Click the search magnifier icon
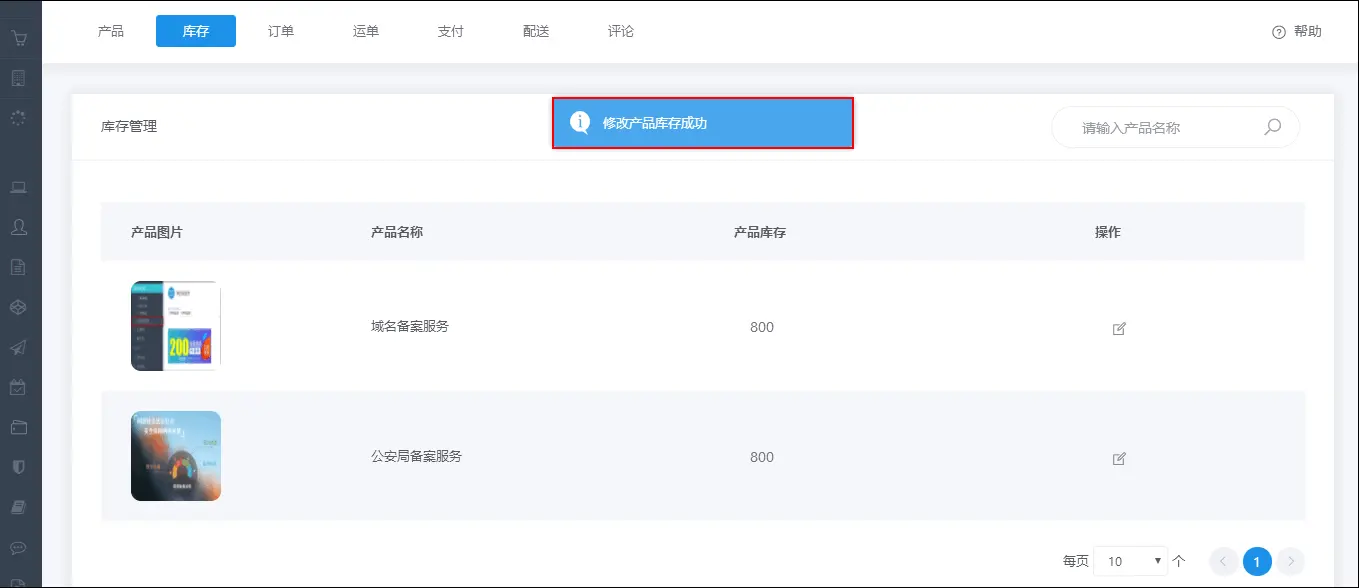Screen dimensions: 1359x588 click(1272, 127)
